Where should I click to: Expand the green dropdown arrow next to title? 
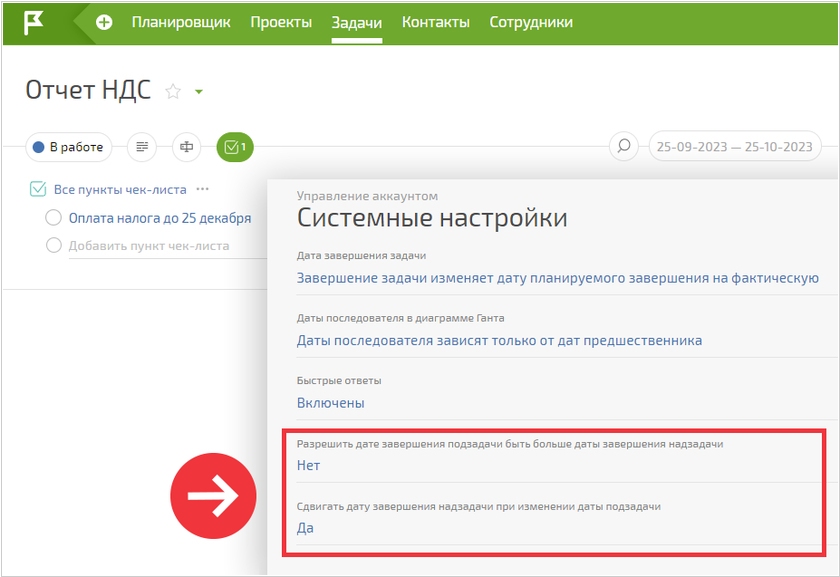point(199,92)
